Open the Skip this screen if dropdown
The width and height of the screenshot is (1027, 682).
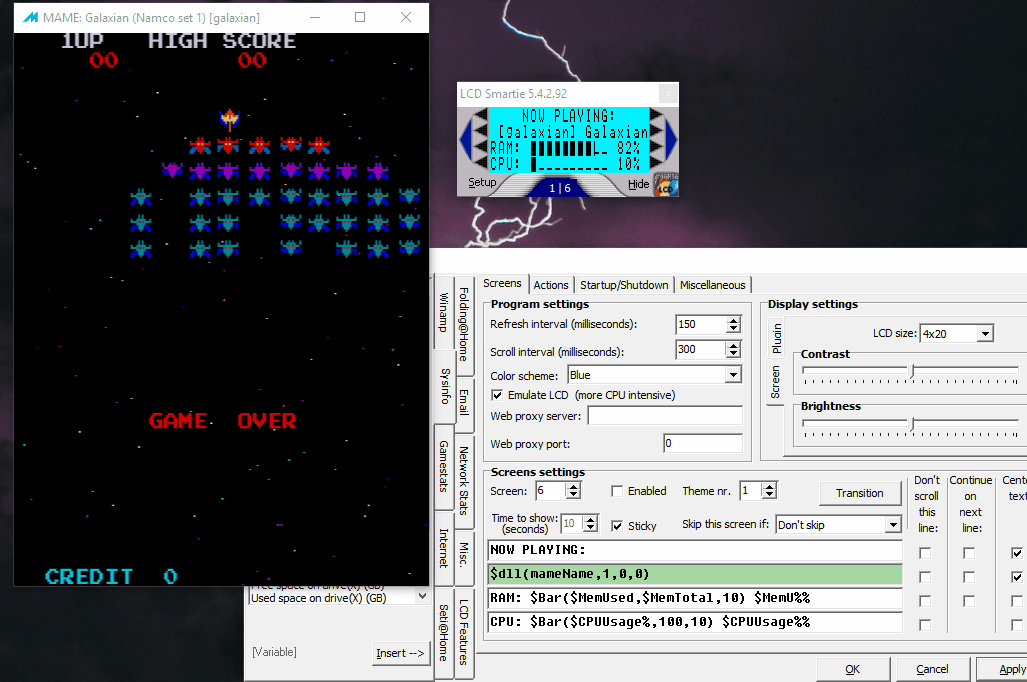(x=893, y=525)
